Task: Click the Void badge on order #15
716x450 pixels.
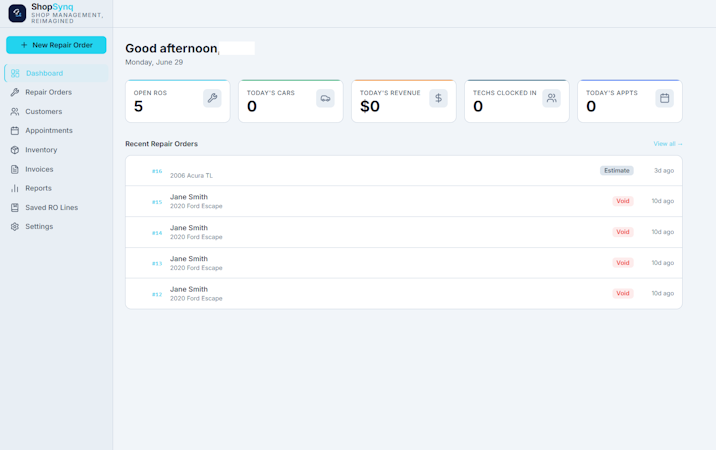Action: [x=623, y=201]
